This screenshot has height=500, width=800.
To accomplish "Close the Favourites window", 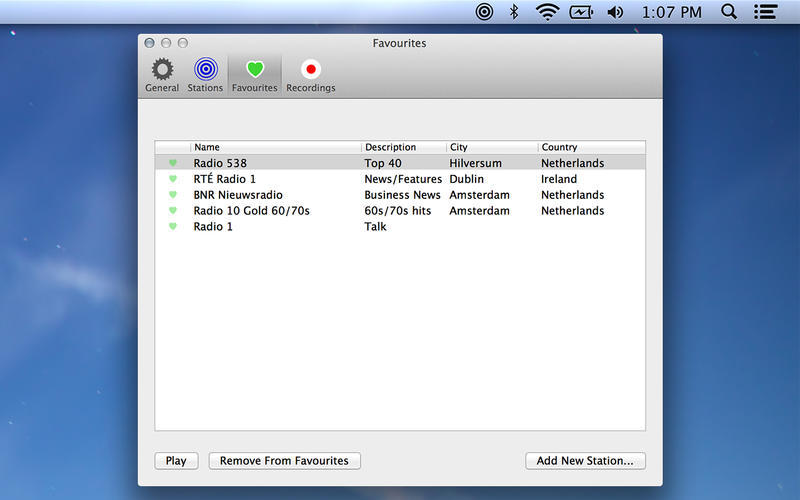I will pyautogui.click(x=149, y=43).
